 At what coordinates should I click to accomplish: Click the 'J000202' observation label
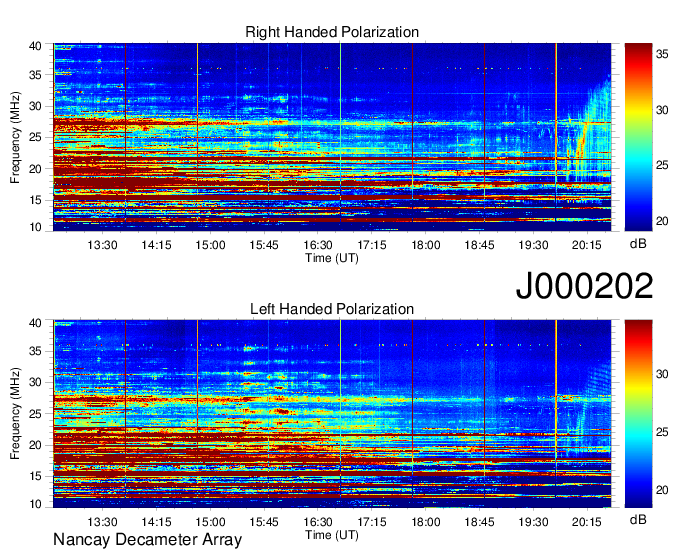pos(584,285)
